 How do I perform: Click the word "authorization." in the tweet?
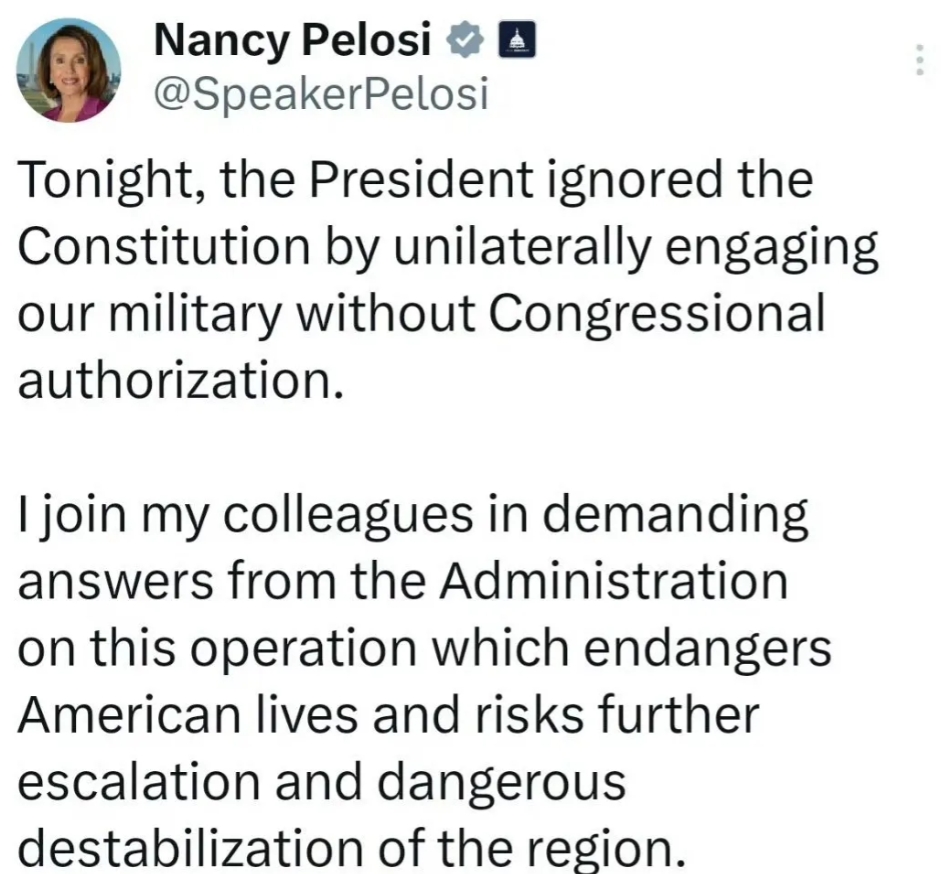pyautogui.click(x=181, y=381)
